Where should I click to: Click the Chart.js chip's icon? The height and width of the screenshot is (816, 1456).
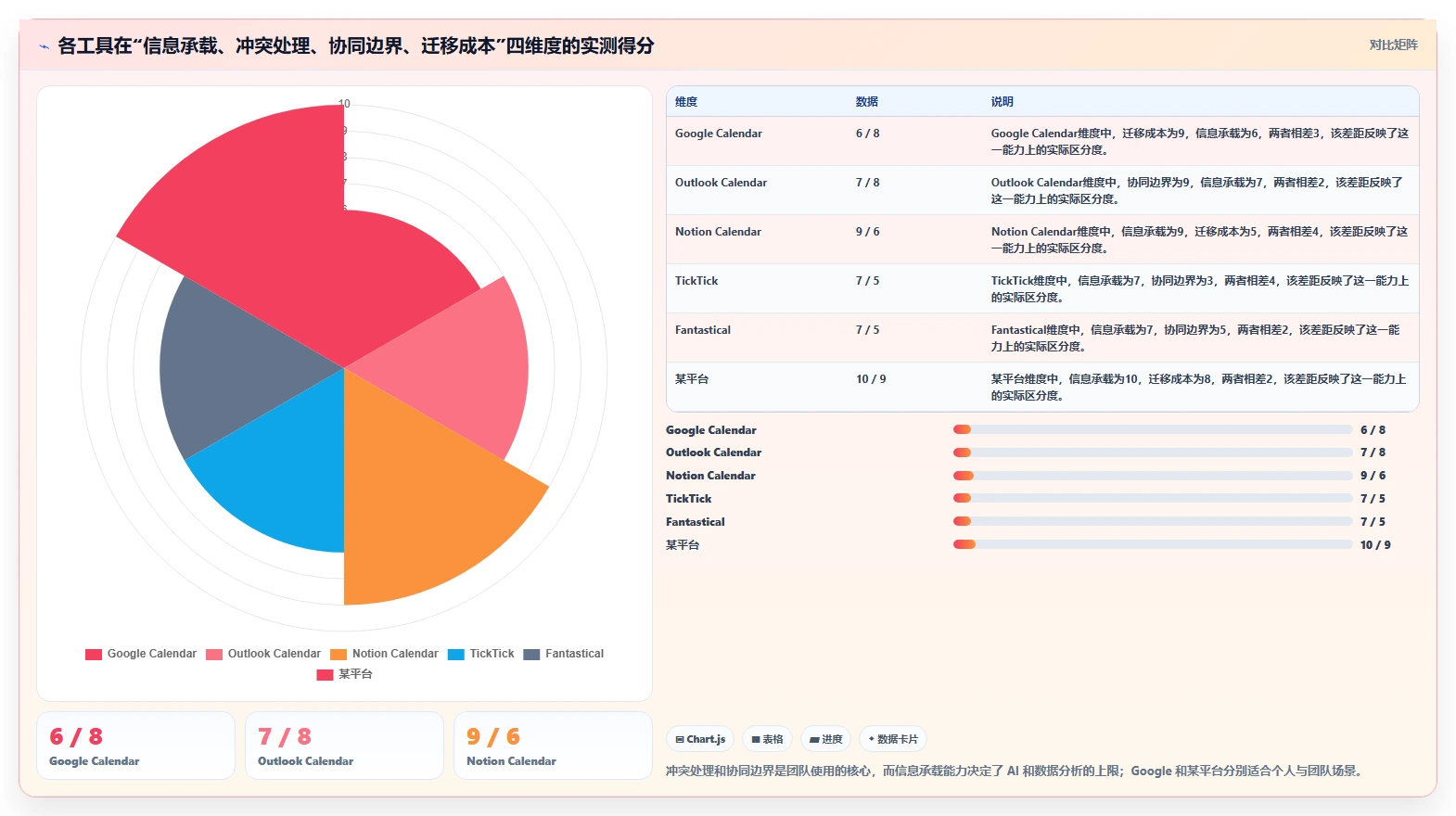click(x=680, y=739)
